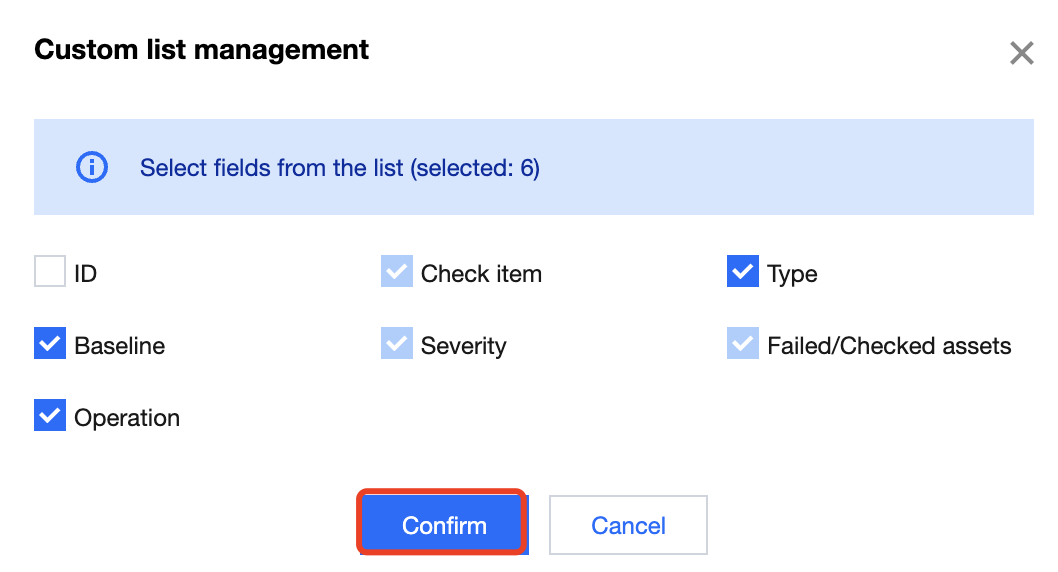
Task: Click the Check item label text
Action: tap(481, 274)
